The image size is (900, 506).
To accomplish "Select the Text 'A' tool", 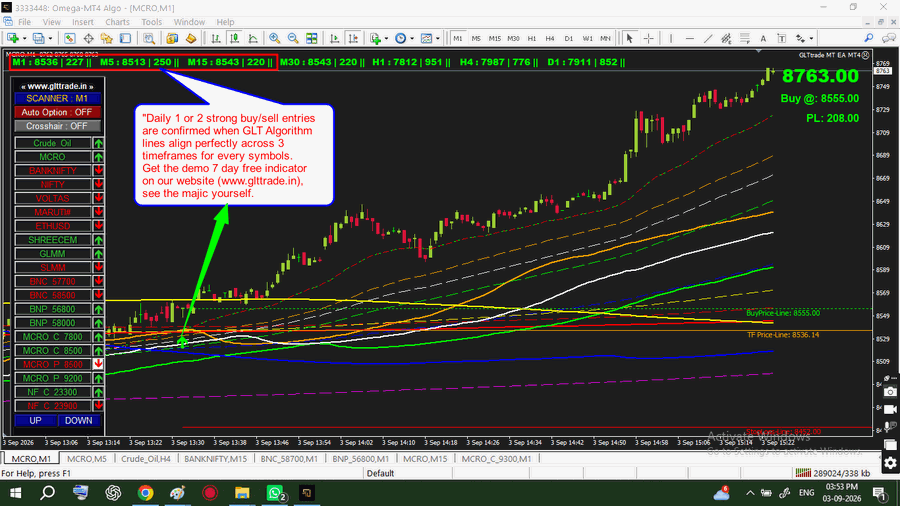I will (763, 38).
